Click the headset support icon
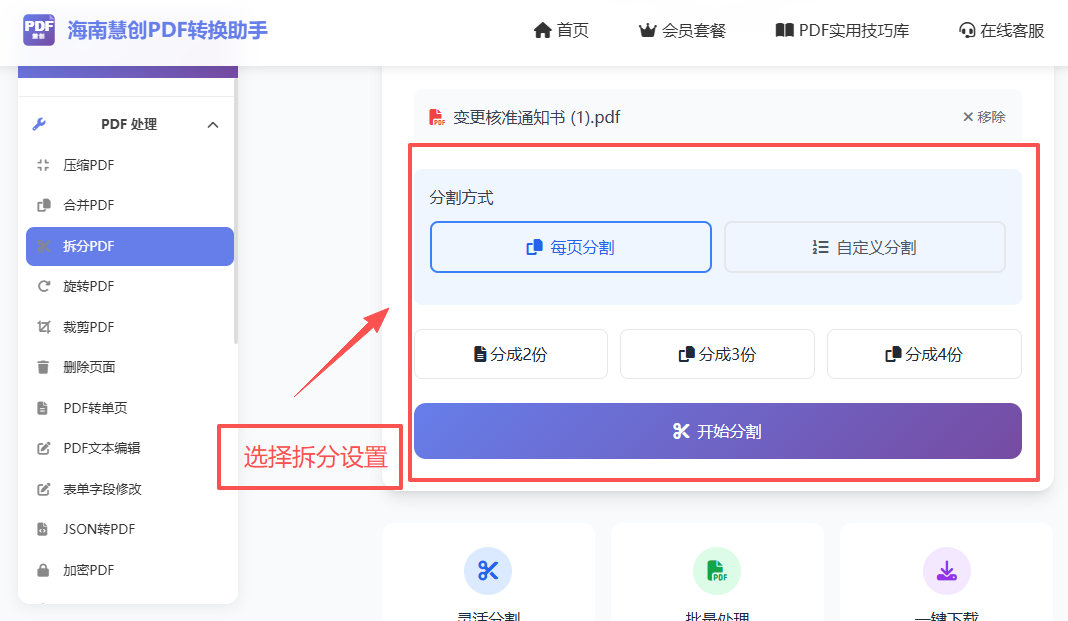The height and width of the screenshot is (621, 1068). [967, 30]
